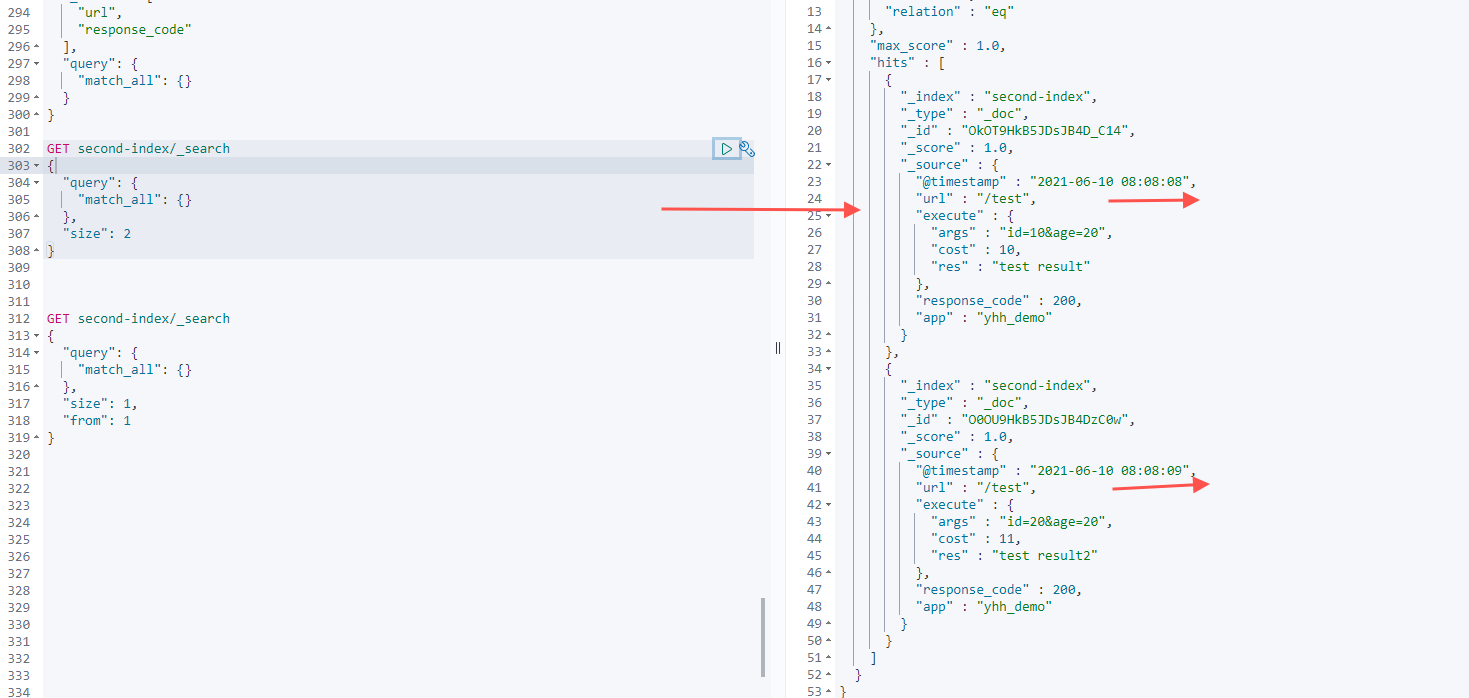Click the pane splitter handle between editors
This screenshot has width=1469, height=698.
click(x=778, y=348)
